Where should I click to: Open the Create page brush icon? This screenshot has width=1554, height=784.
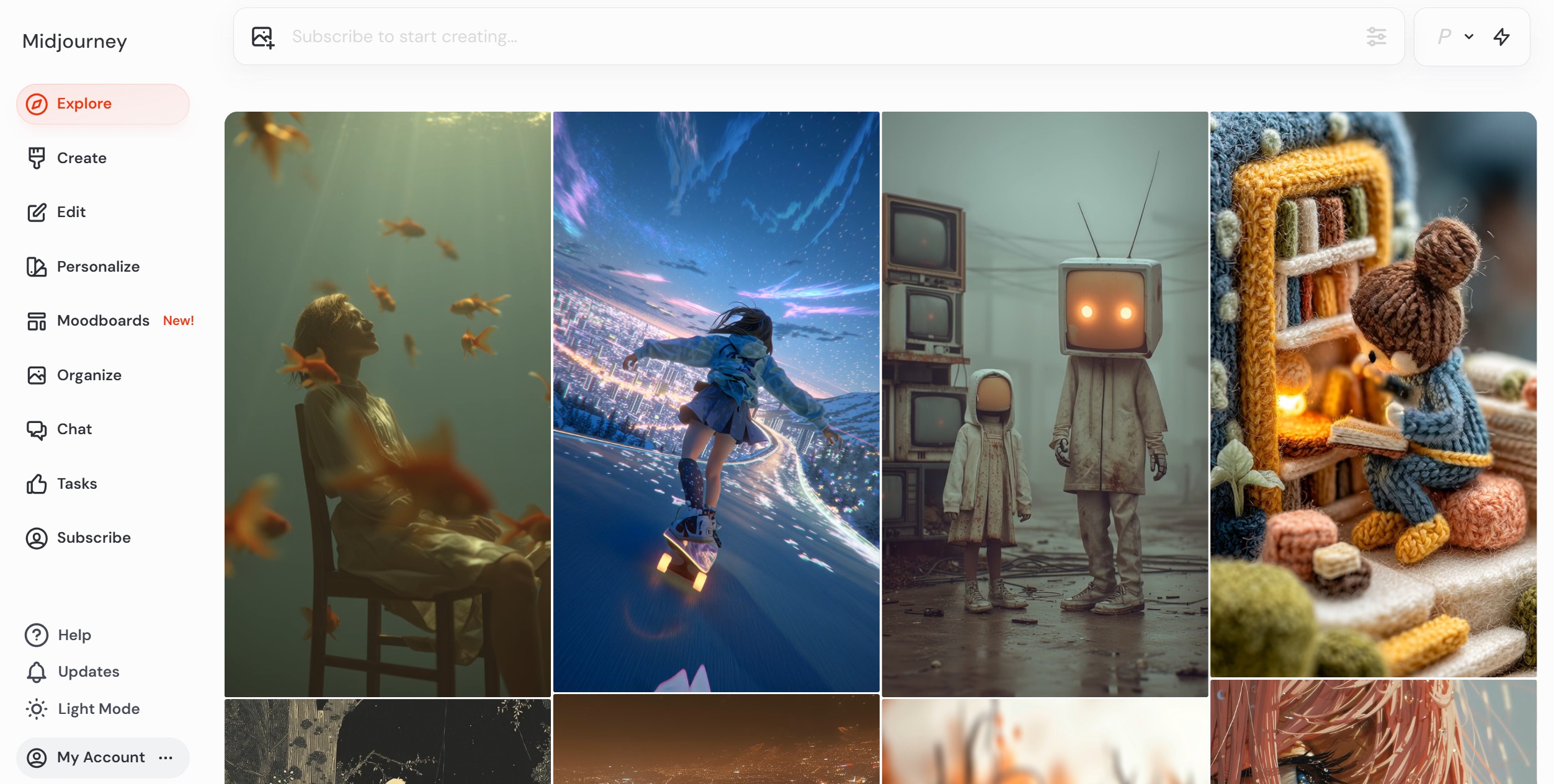click(37, 158)
